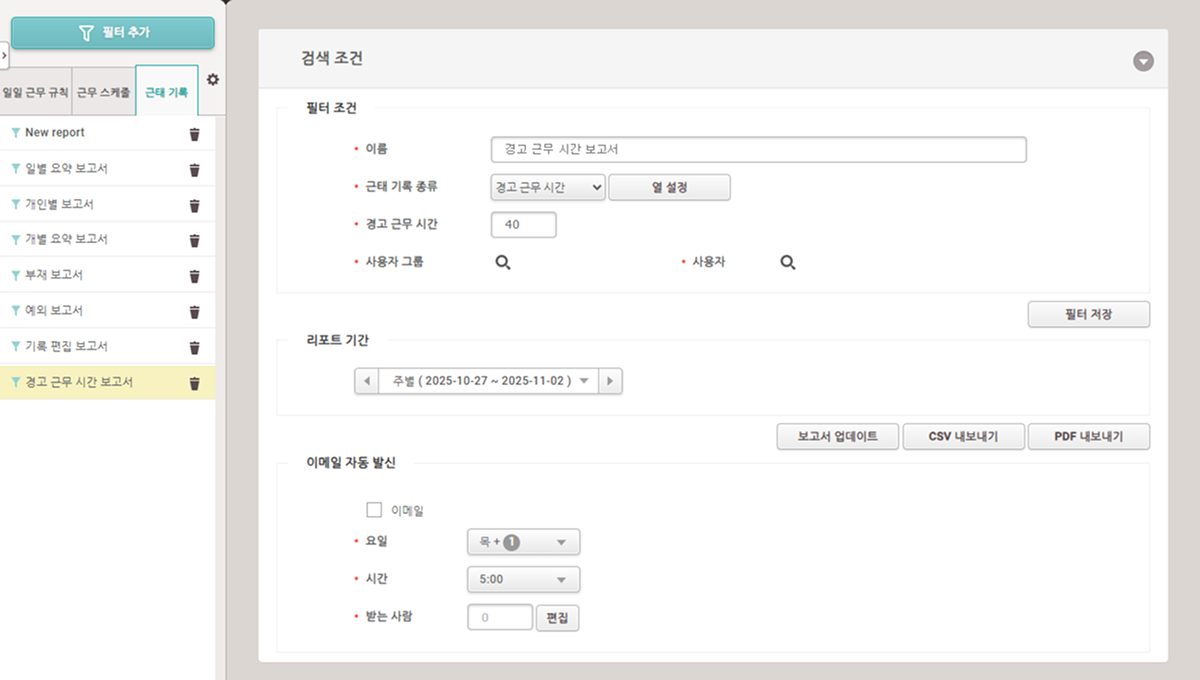Open the settings gear icon
Viewport: 1200px width, 680px height.
point(213,80)
